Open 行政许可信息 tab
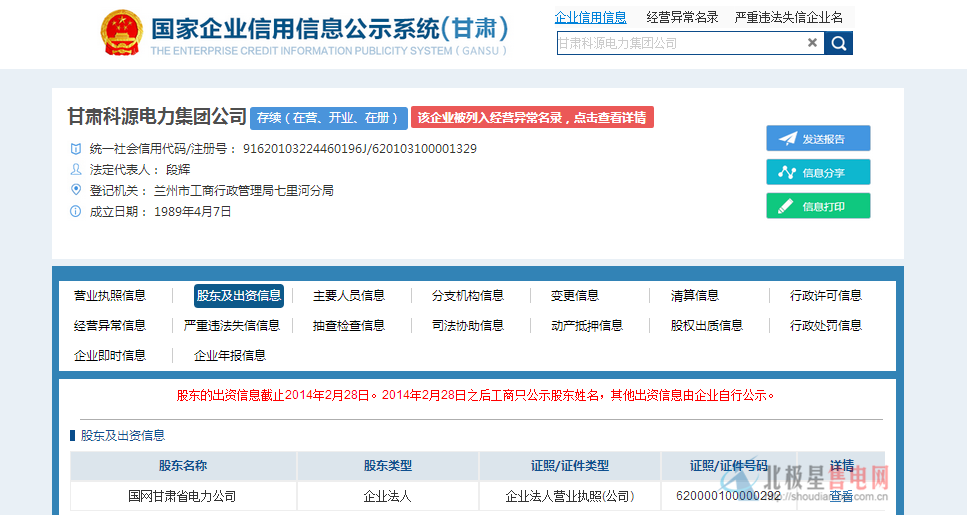The height and width of the screenshot is (515, 967). tap(825, 296)
